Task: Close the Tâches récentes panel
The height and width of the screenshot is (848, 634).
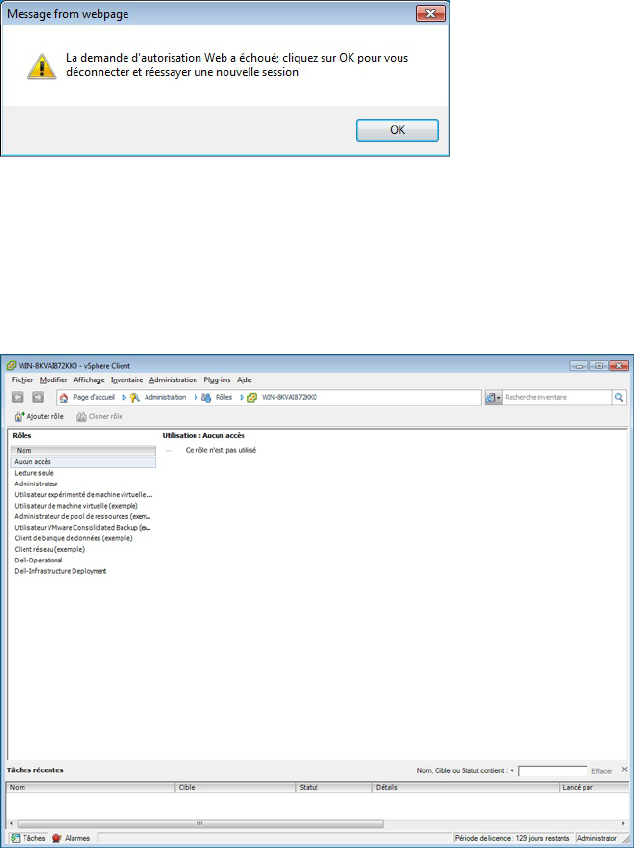Action: pyautogui.click(x=624, y=769)
